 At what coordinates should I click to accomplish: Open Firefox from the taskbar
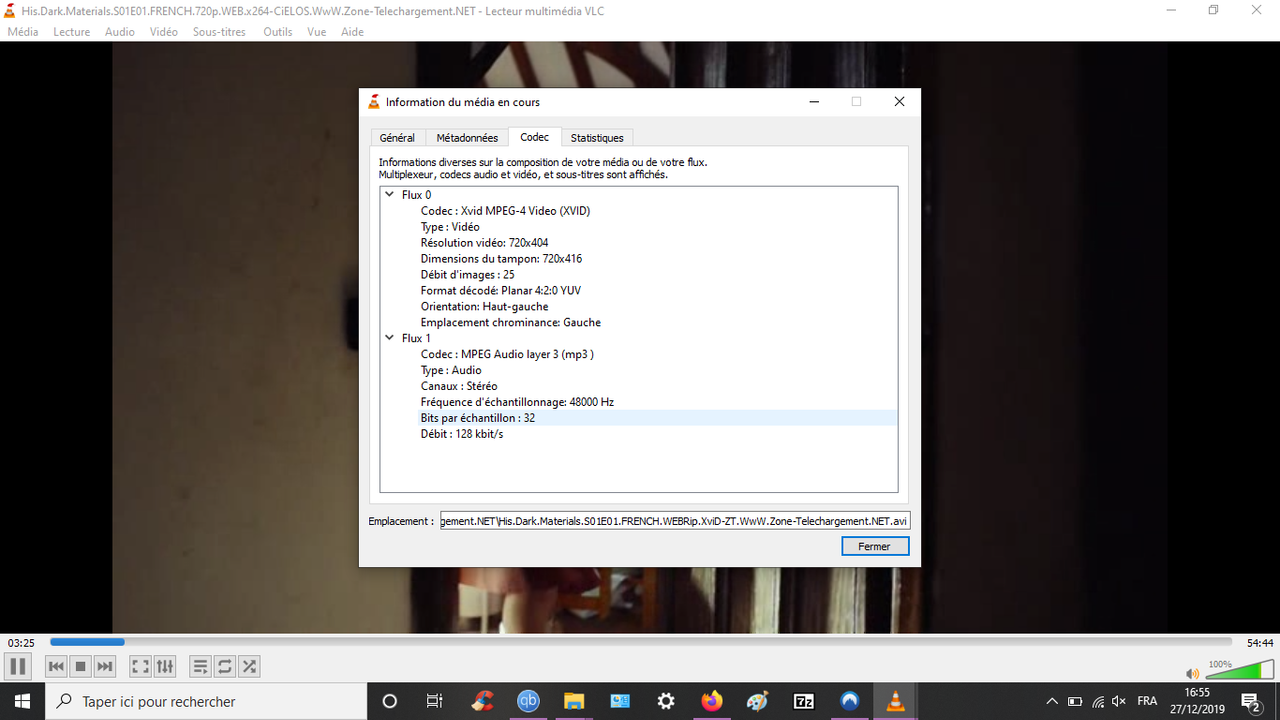click(712, 701)
